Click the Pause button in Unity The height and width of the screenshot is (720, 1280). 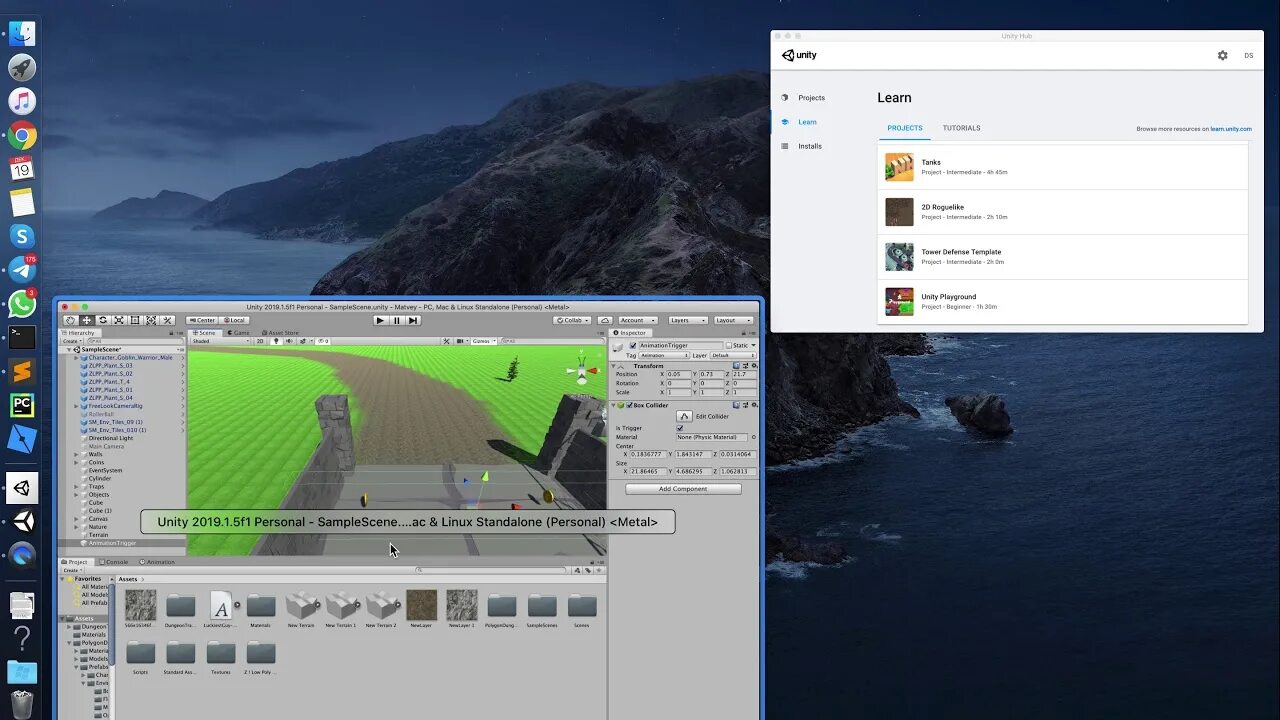tap(396, 320)
